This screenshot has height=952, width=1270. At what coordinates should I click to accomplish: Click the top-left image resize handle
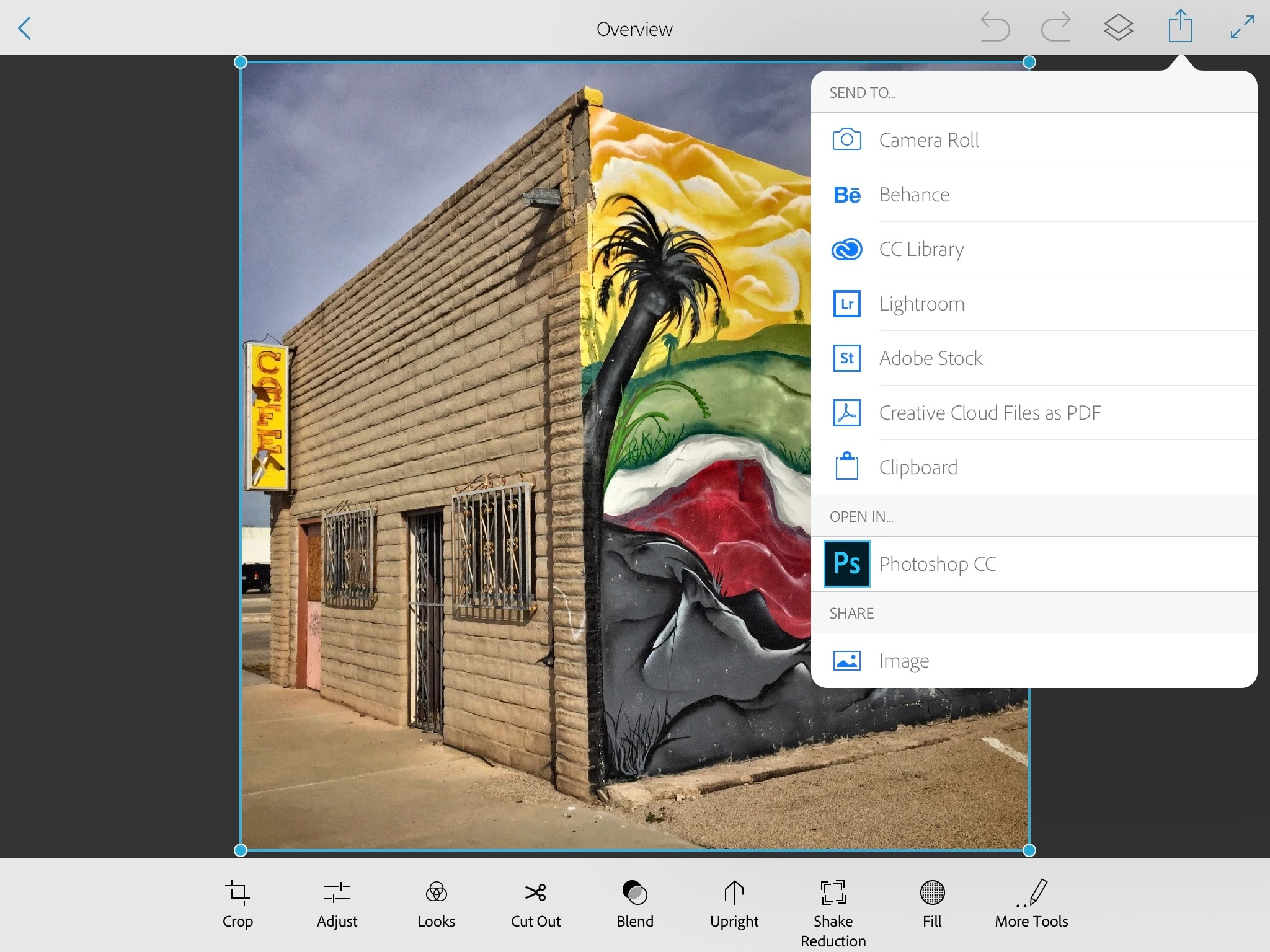click(x=241, y=62)
